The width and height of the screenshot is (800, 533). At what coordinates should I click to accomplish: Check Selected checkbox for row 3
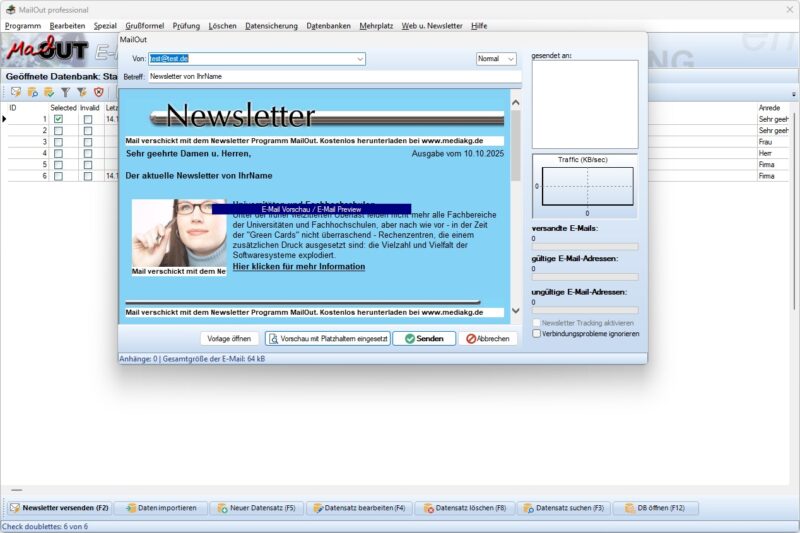59,142
